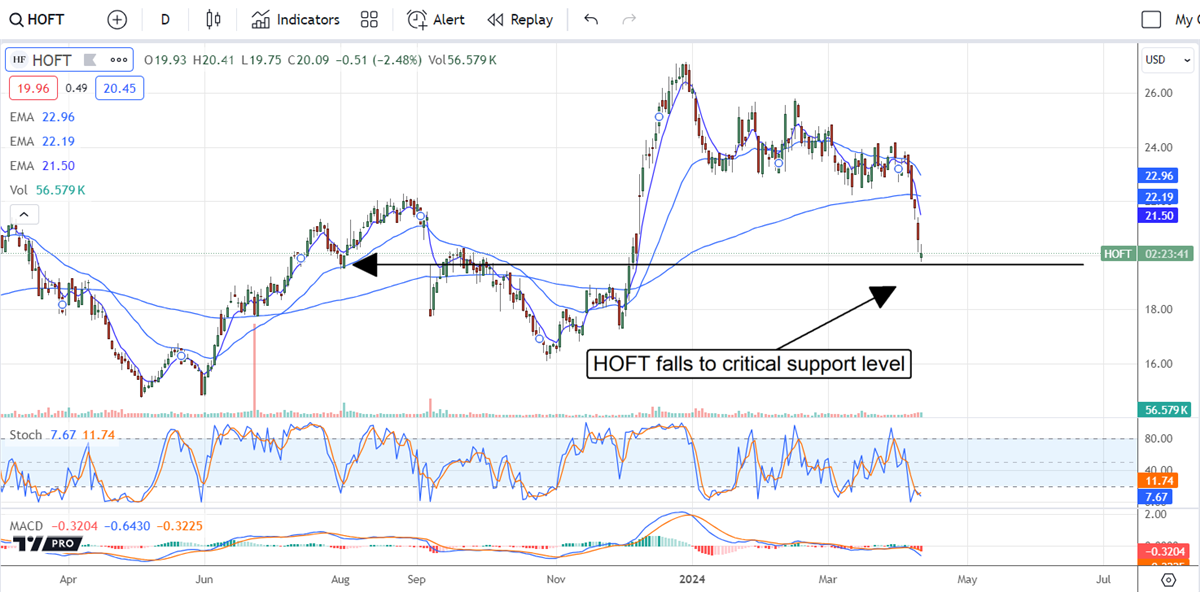This screenshot has height=592, width=1200.
Task: Open the D timeframe interval selector
Action: point(165,20)
